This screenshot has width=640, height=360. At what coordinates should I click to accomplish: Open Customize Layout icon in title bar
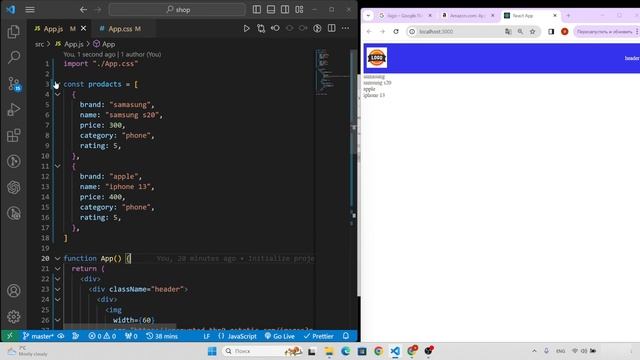pos(299,9)
